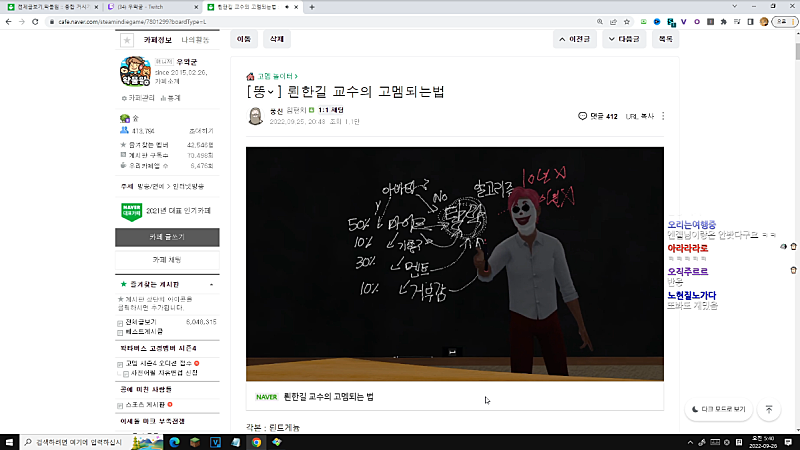Image resolution: width=800 pixels, height=450 pixels.
Task: Click the 초대하기 invite link
Action: click(201, 131)
